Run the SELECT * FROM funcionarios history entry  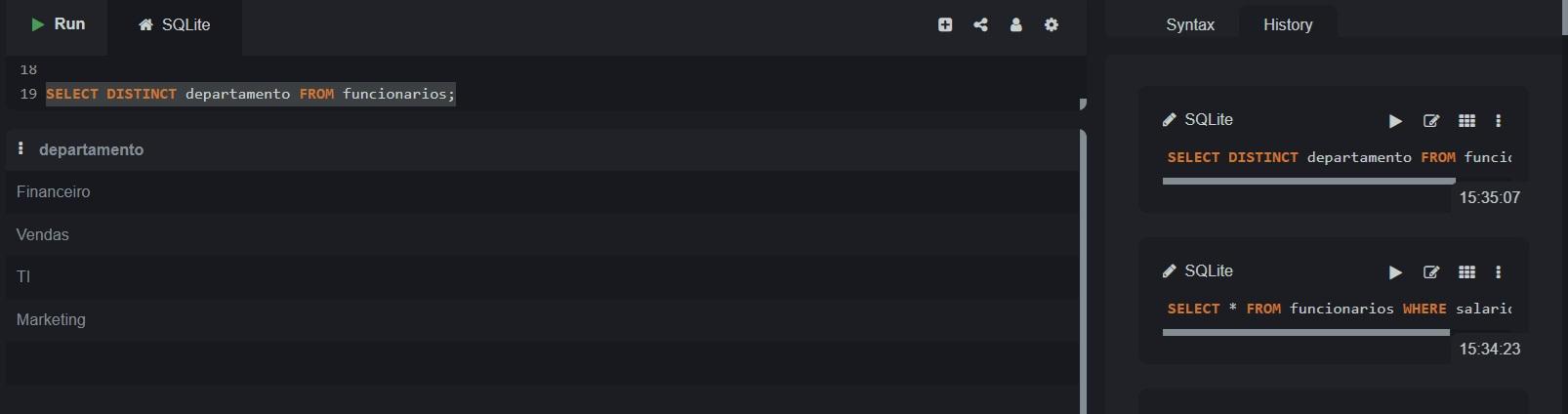click(1395, 271)
